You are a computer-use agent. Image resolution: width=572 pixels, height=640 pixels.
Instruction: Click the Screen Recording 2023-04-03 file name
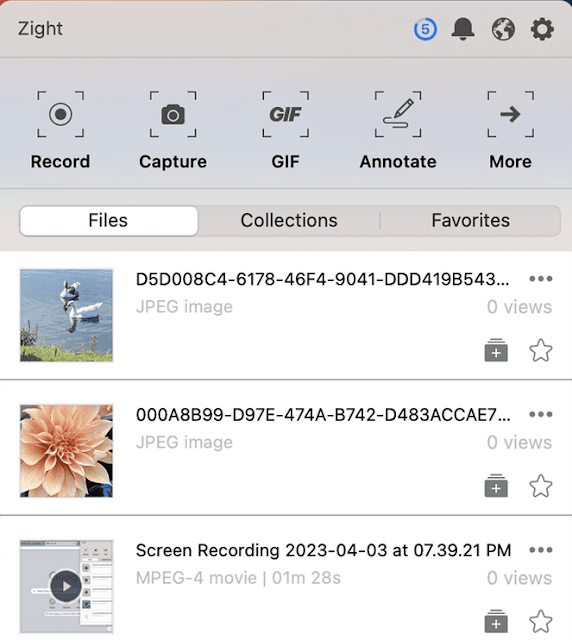pyautogui.click(x=323, y=551)
